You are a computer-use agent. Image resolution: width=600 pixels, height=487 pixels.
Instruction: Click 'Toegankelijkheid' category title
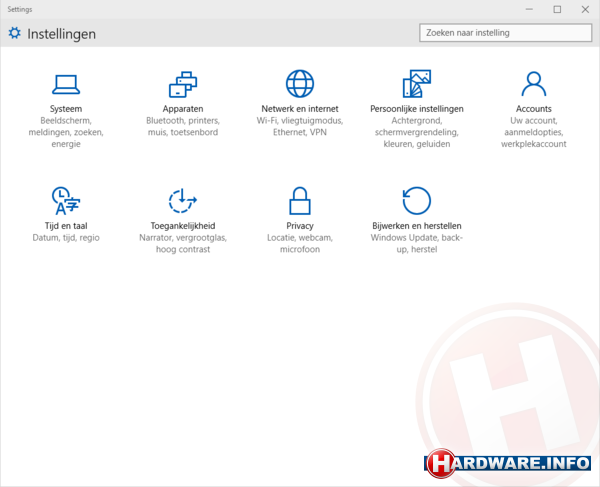coord(183,226)
